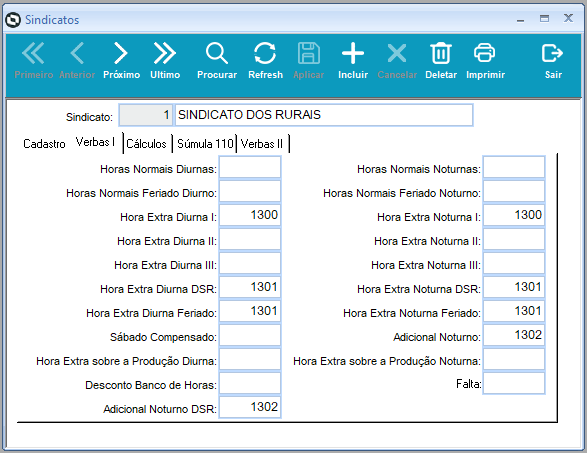The image size is (587, 453).
Task: Click Adicional Noturno DSR field
Action: point(250,407)
